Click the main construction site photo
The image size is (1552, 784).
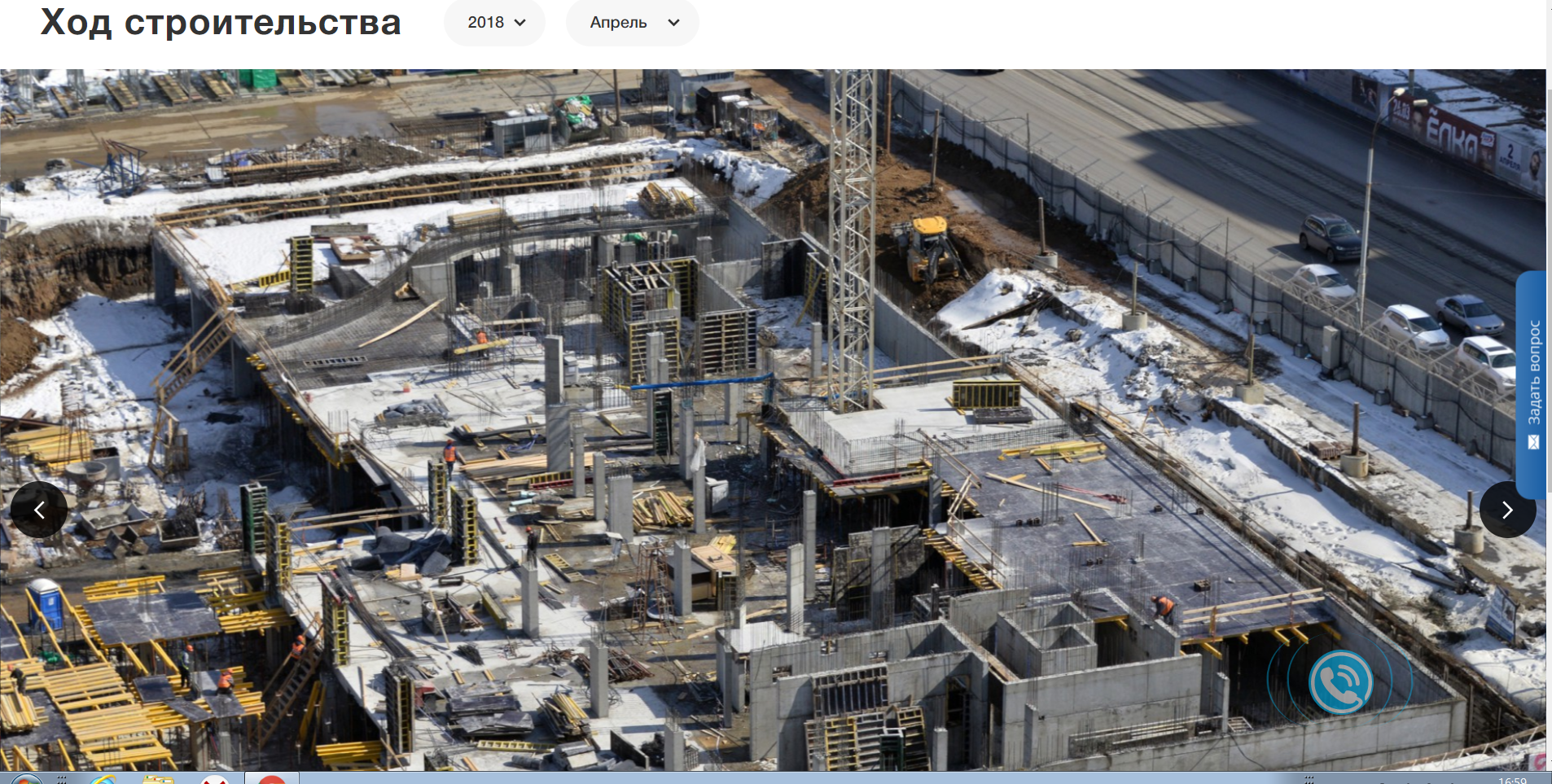[x=733, y=407]
